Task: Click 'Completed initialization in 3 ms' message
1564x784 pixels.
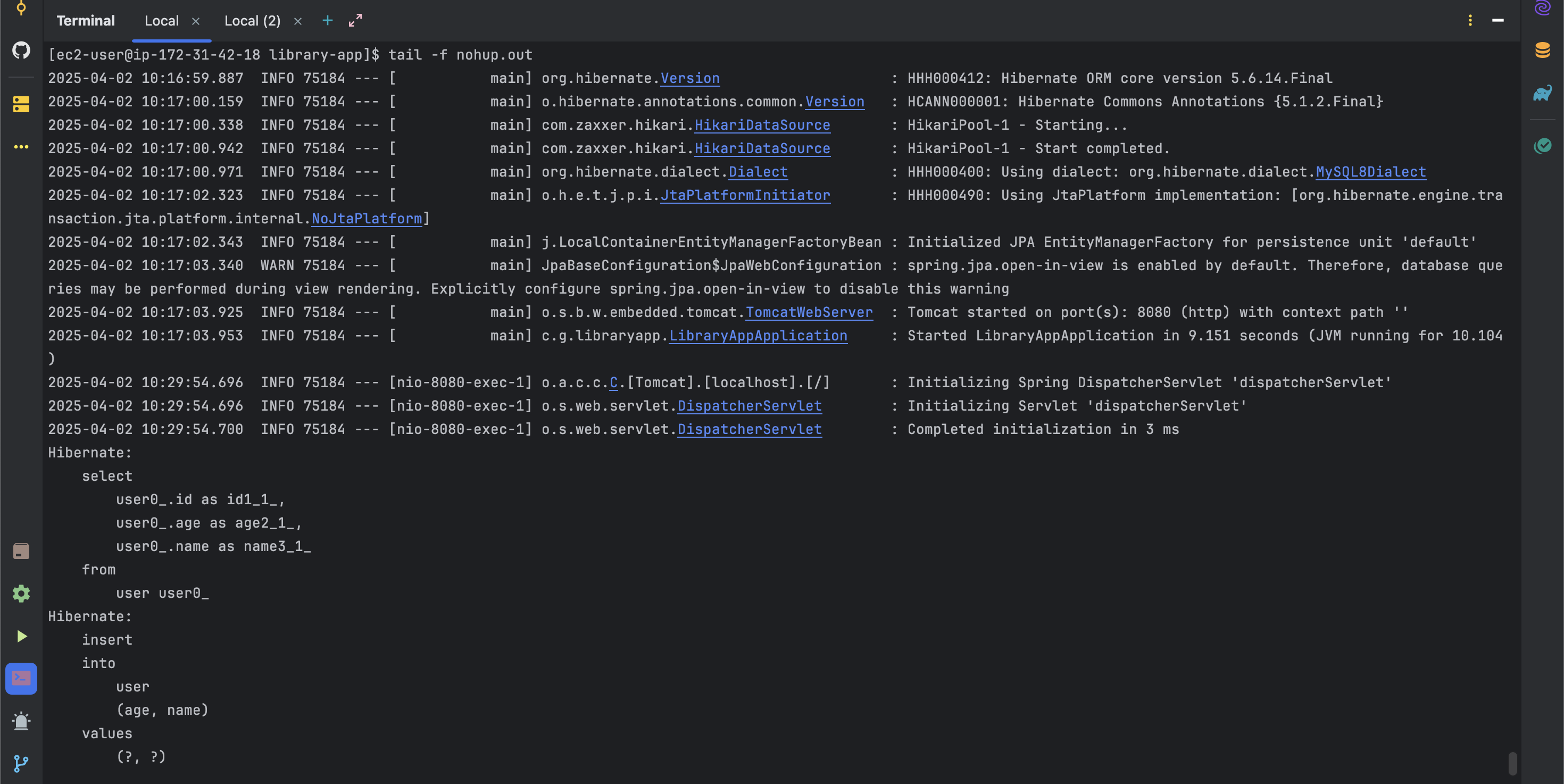Action: tap(1043, 430)
